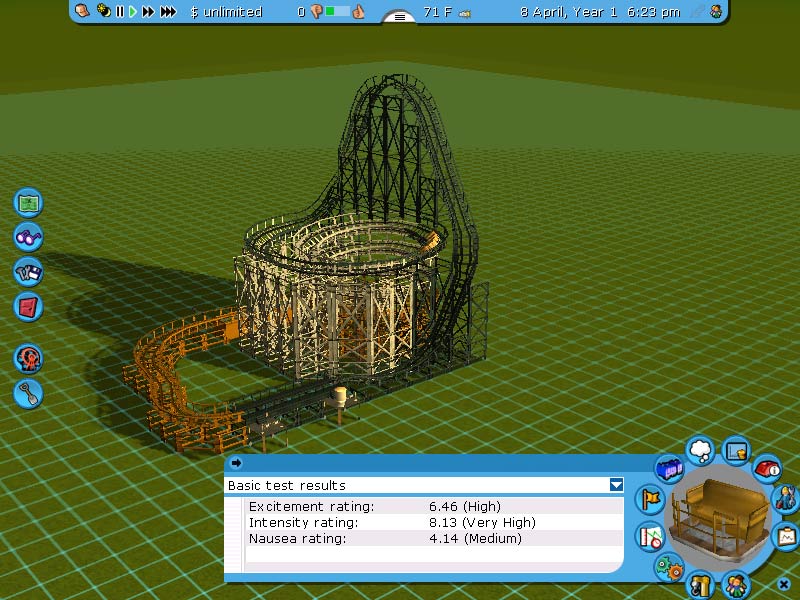This screenshot has height=600, width=800.
Task: Click the Excitement rating value 6.46 (High)
Action: 465,506
